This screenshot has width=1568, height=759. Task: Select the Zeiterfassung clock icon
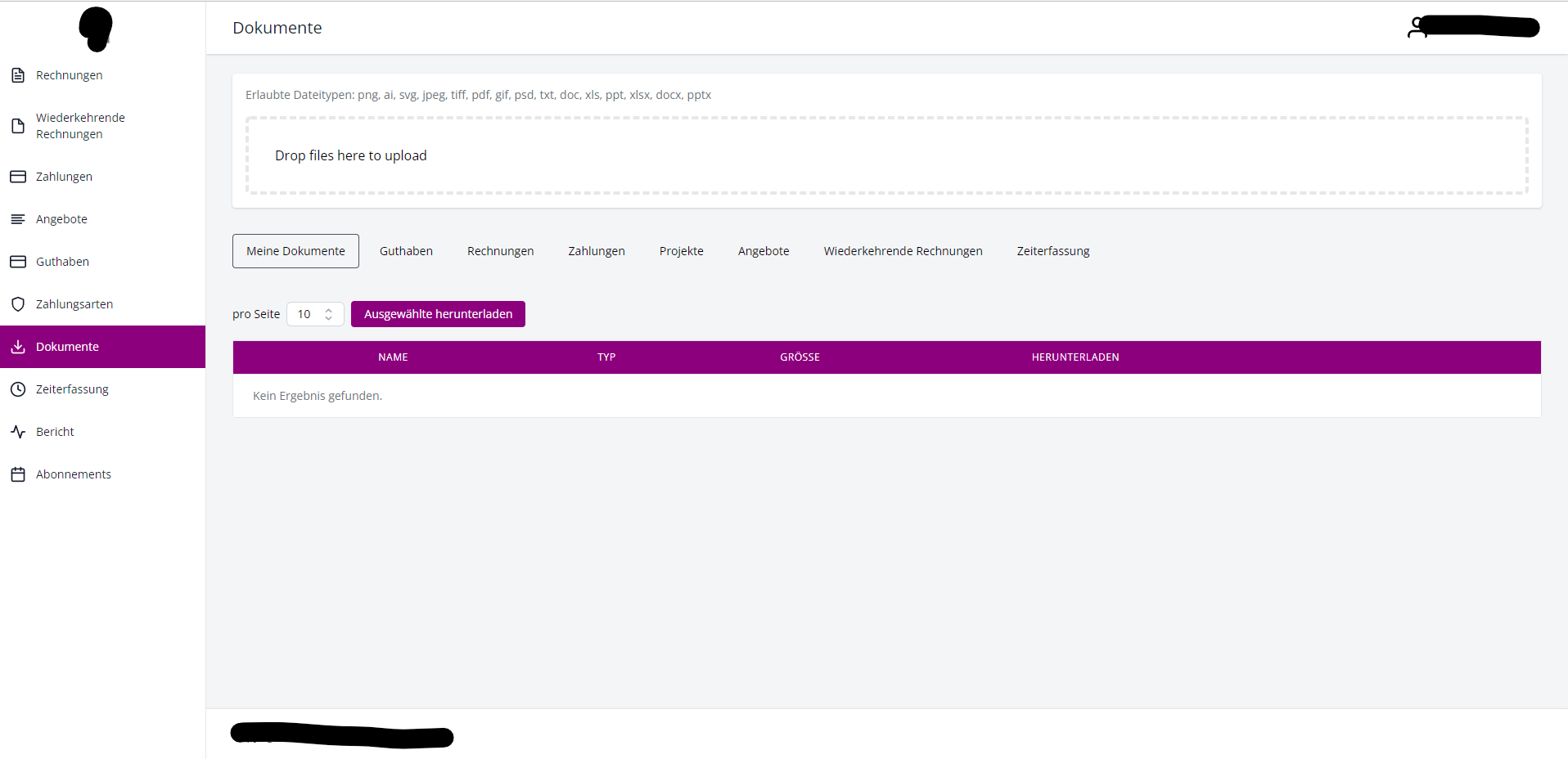point(18,388)
